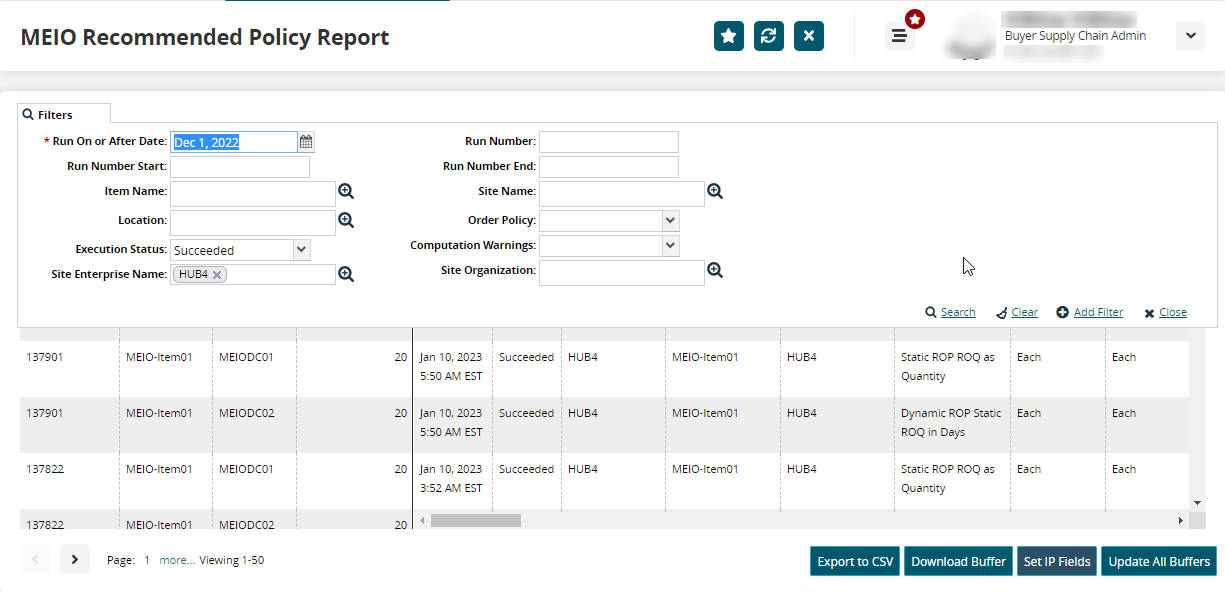Click the favorite star button in header
This screenshot has height=592, width=1225.
729,36
